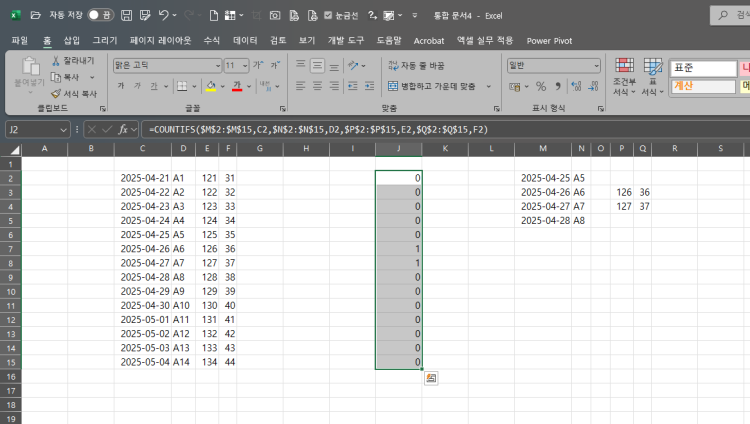The width and height of the screenshot is (750, 424).
Task: Click the Undo arrow icon
Action: pos(163,16)
